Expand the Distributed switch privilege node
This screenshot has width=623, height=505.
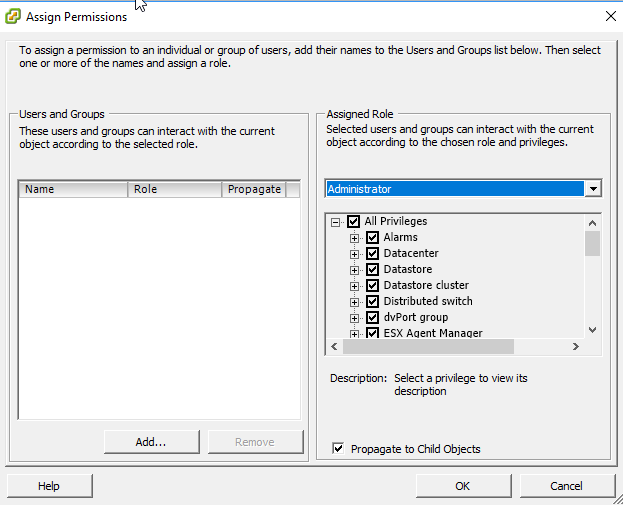pos(354,302)
